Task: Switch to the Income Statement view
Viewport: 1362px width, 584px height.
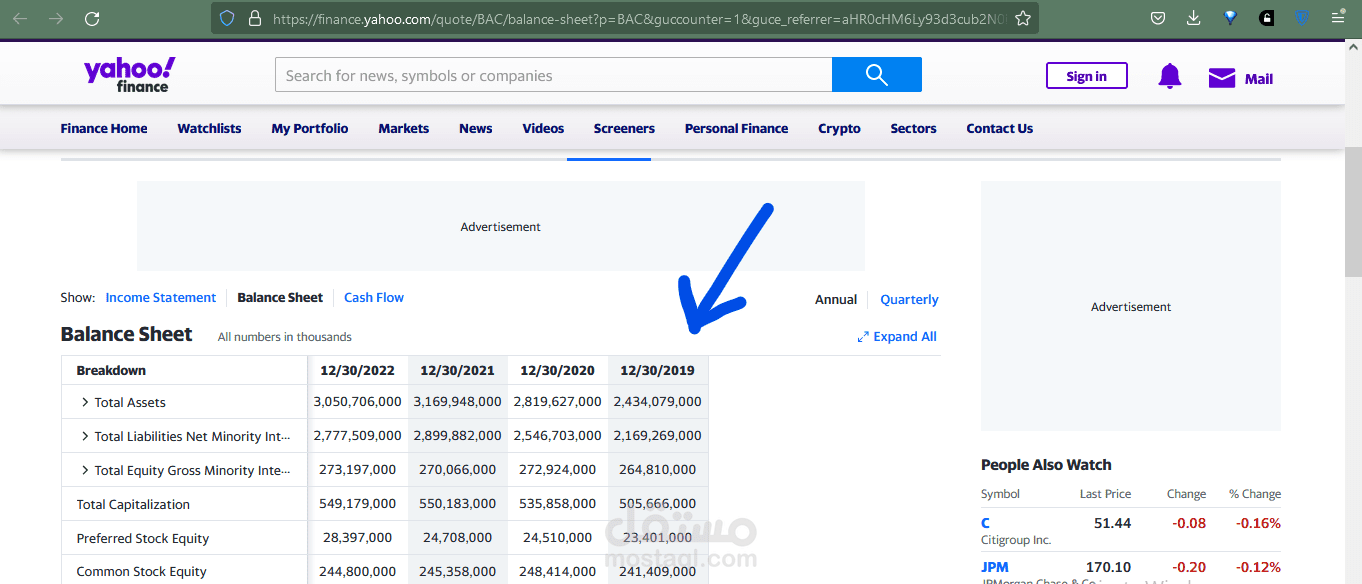Action: [161, 297]
